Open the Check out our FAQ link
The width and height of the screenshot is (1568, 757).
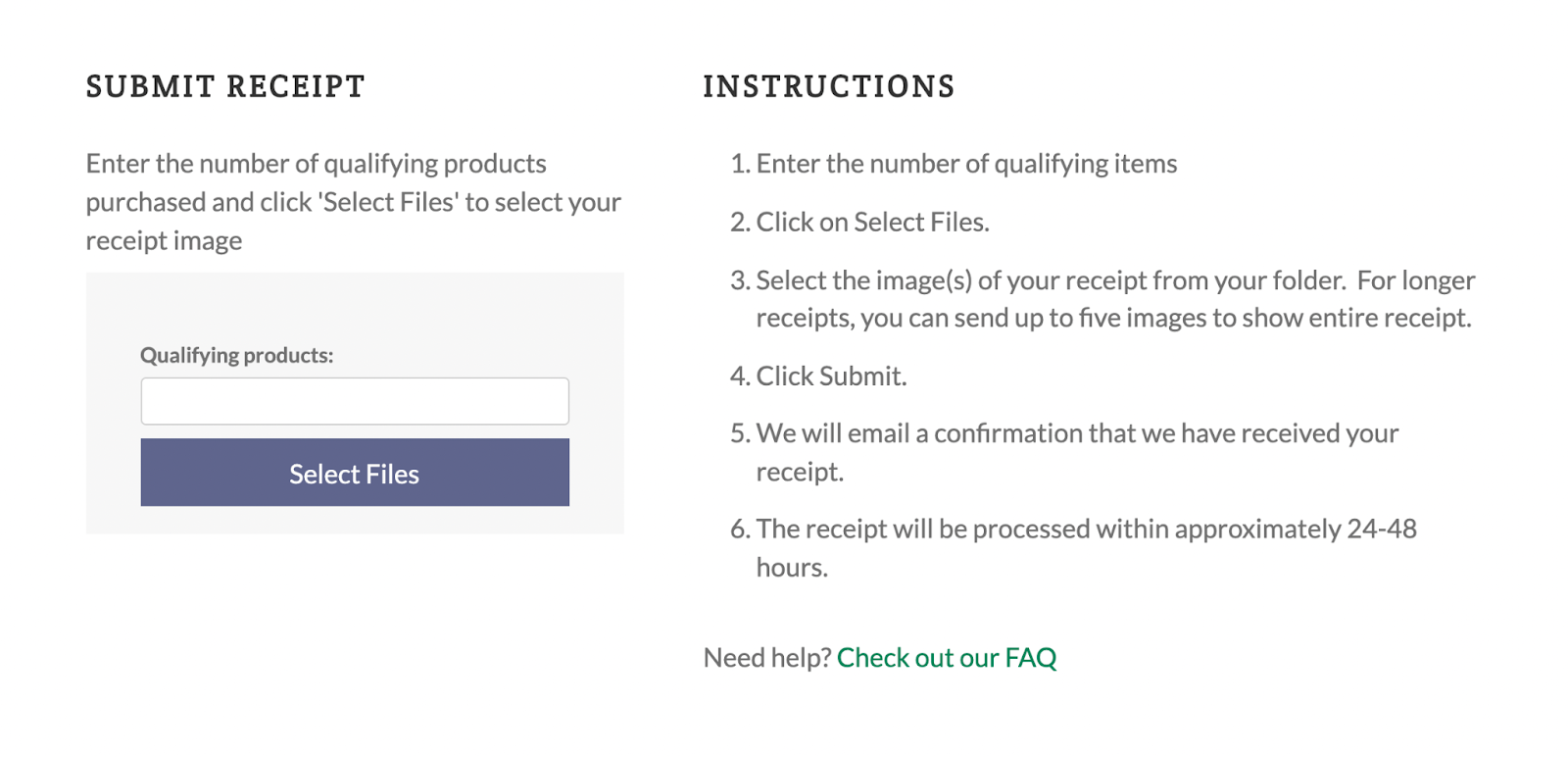tap(946, 657)
